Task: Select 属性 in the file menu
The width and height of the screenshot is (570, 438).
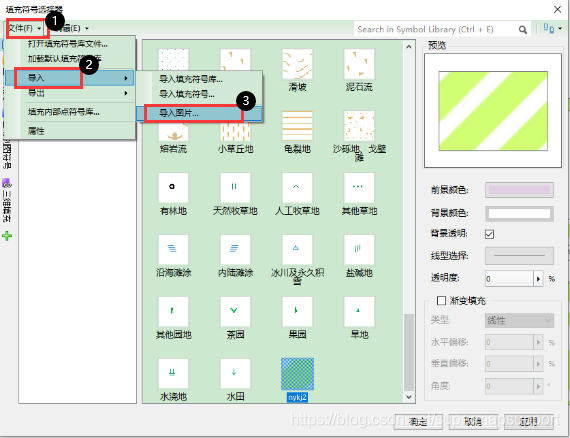Action: click(x=36, y=130)
